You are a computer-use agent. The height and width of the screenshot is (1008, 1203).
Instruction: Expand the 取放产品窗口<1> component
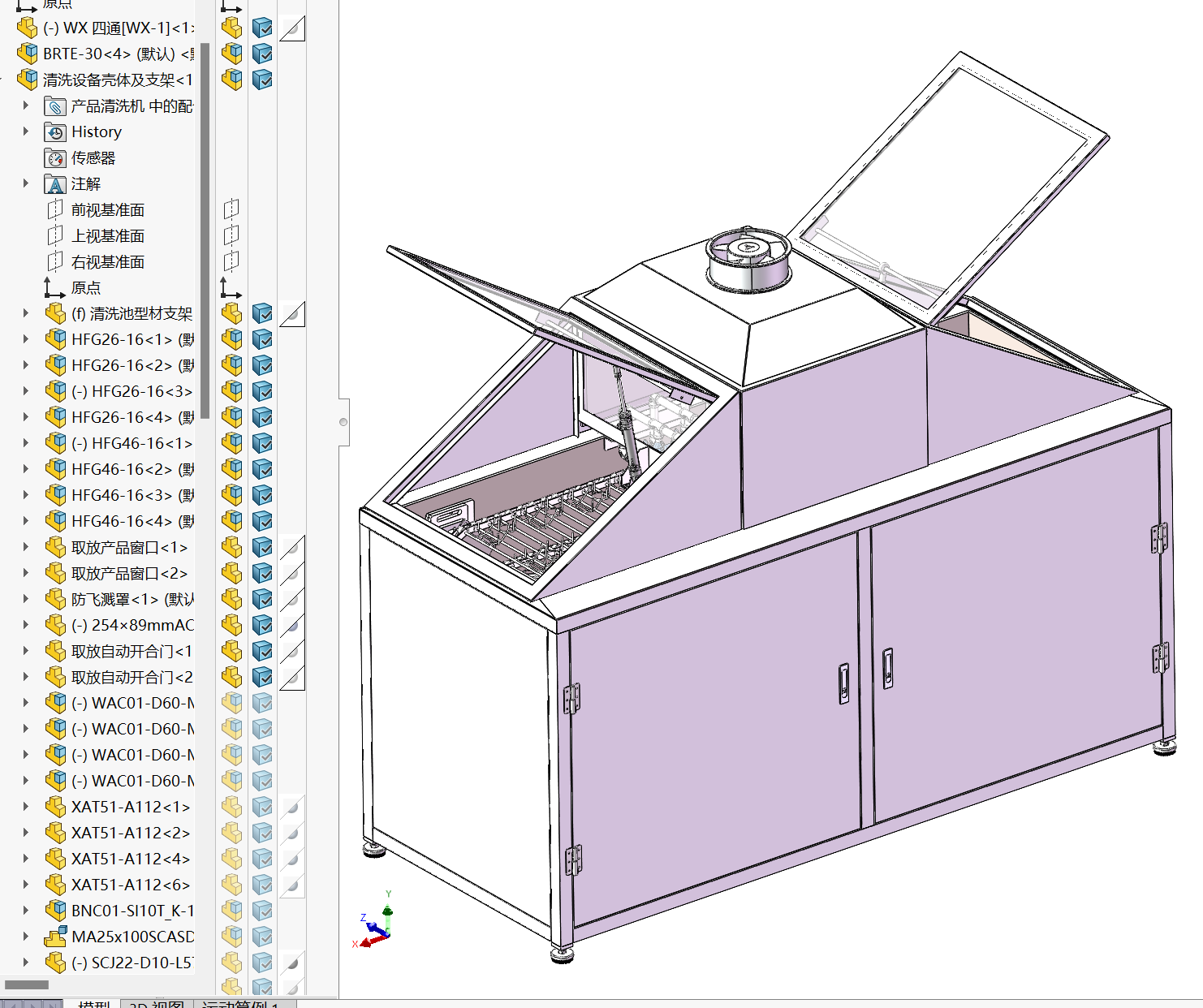tap(26, 547)
